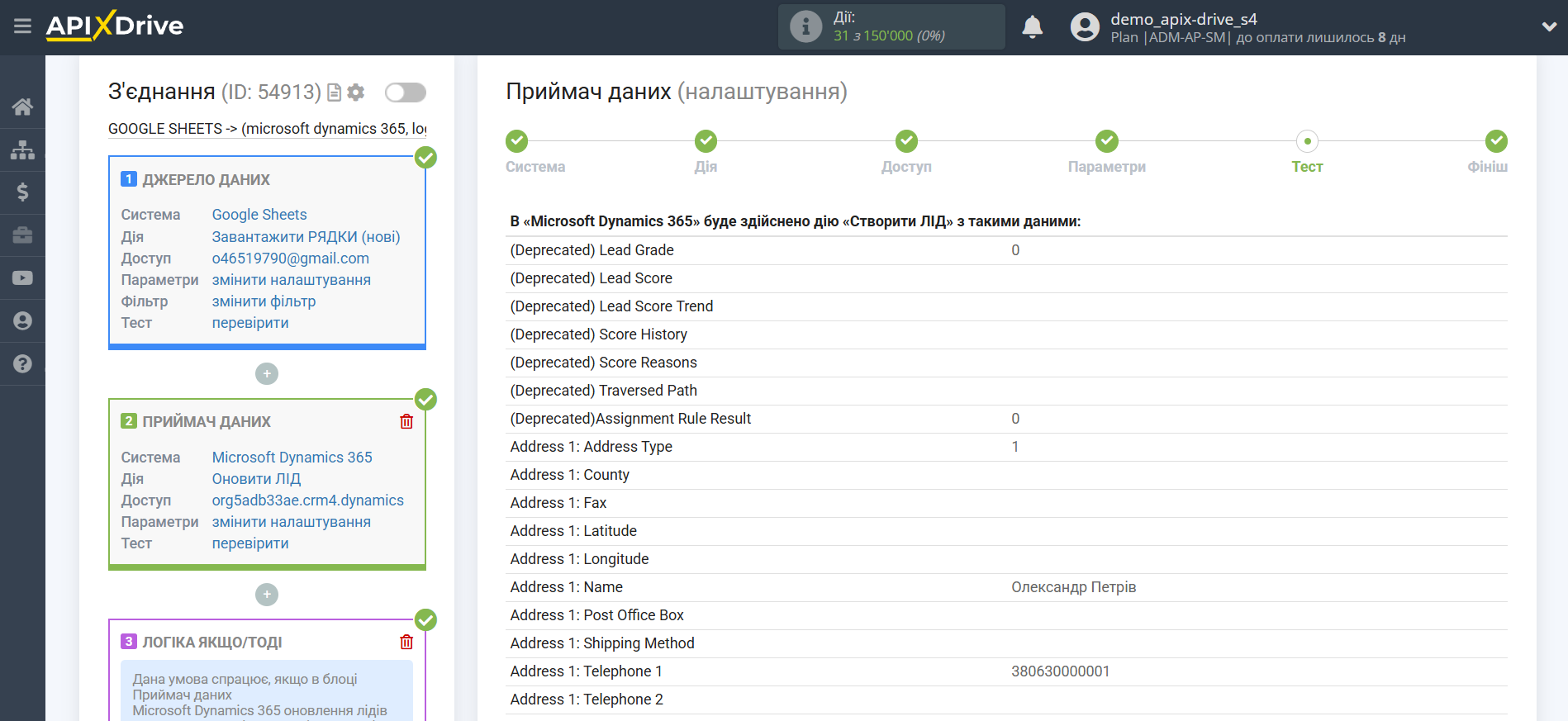Delete the data receiver block
The width and height of the screenshot is (1568, 721).
click(406, 421)
